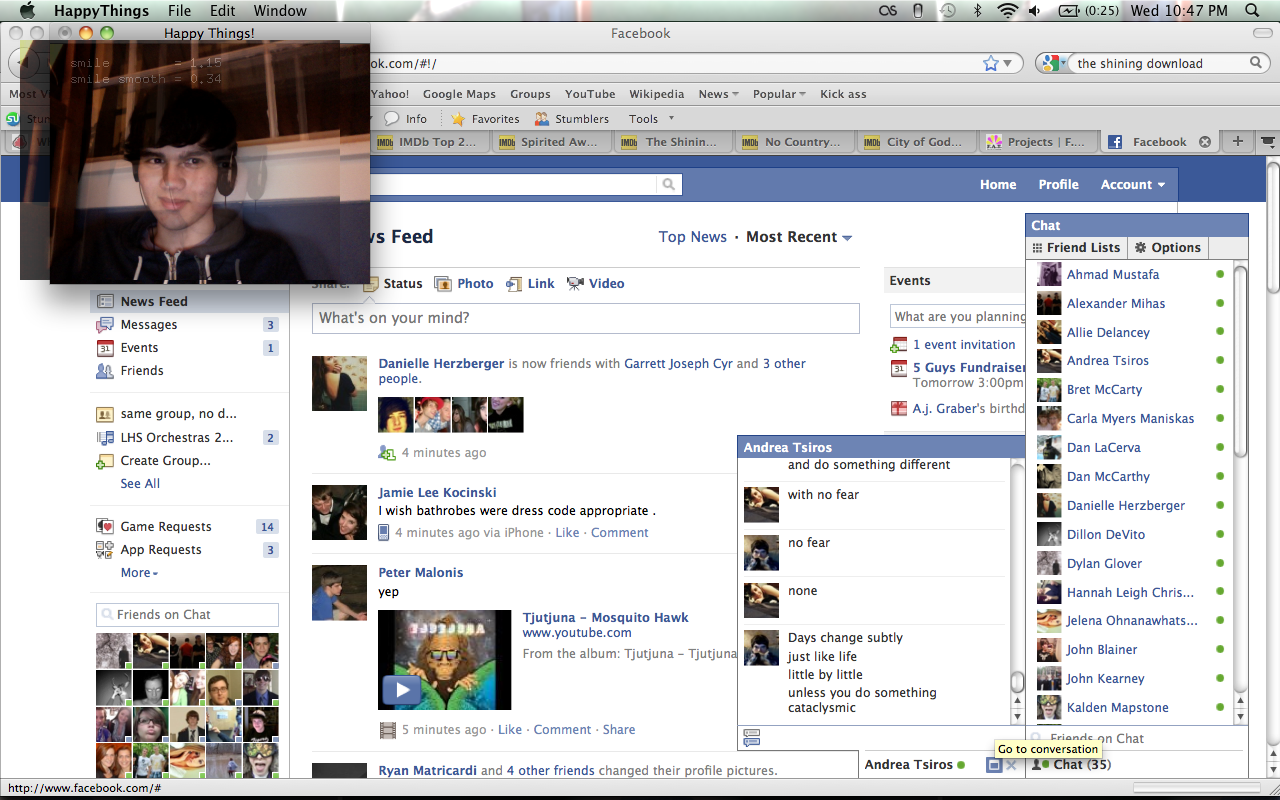
Task: Switch to City of God tab
Action: tap(916, 142)
